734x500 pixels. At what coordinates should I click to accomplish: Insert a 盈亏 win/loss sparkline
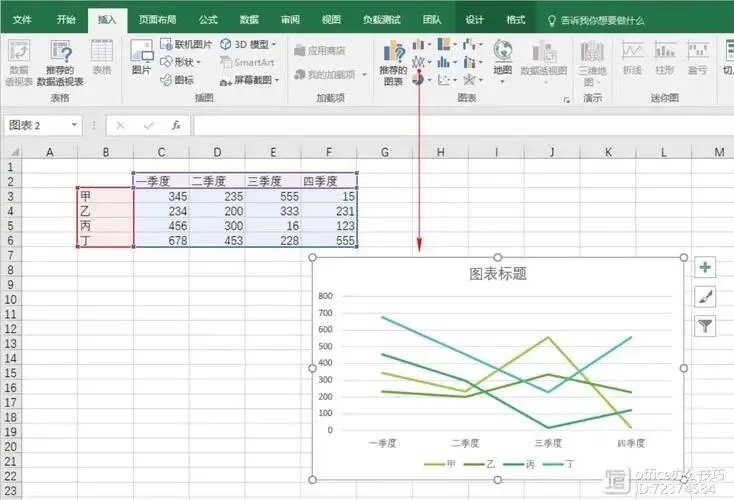point(697,58)
